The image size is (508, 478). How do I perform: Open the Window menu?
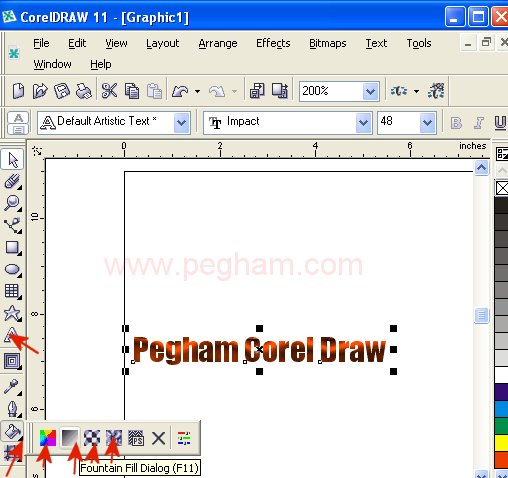52,64
